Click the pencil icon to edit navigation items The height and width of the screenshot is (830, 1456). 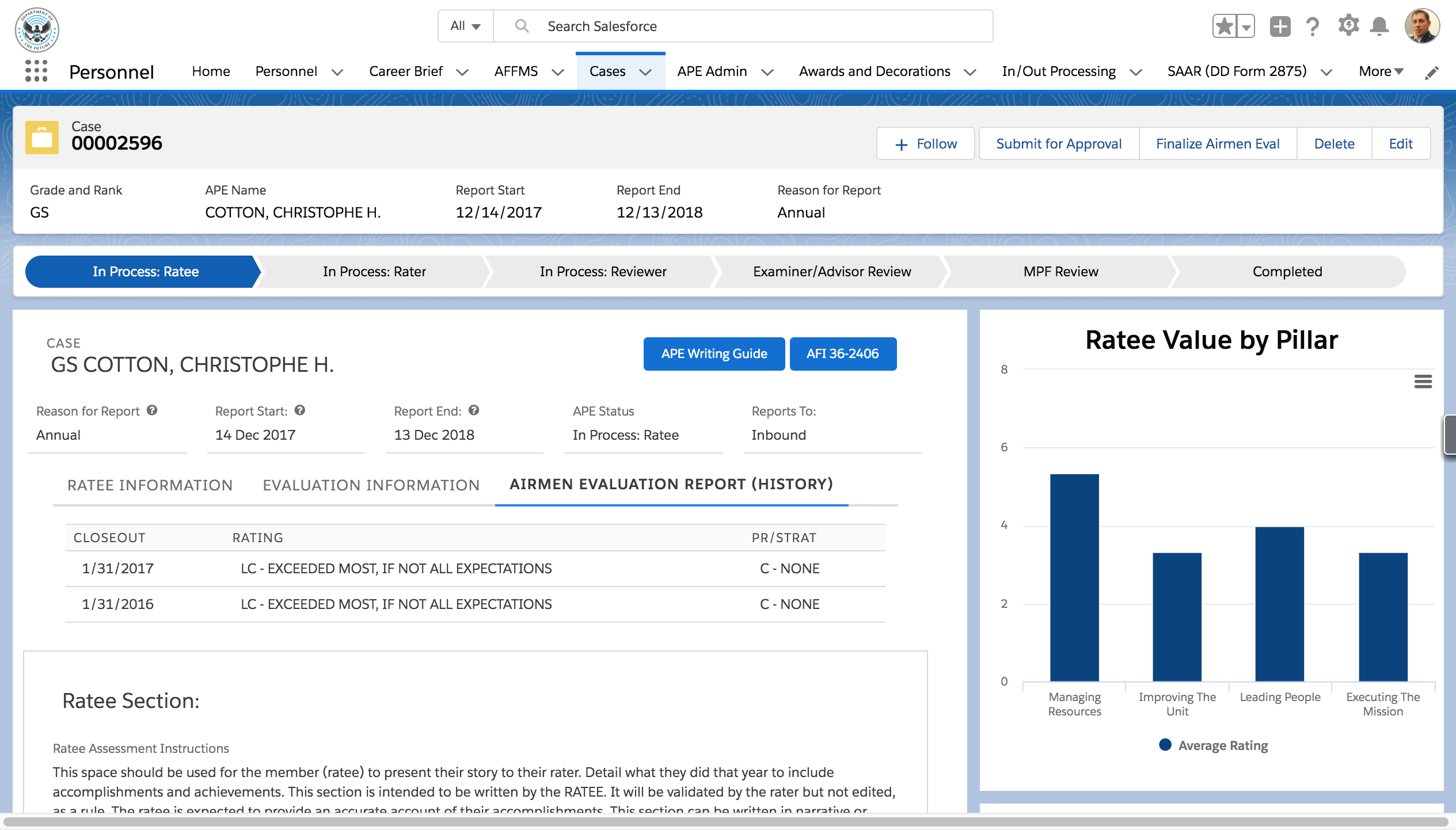pos(1433,72)
